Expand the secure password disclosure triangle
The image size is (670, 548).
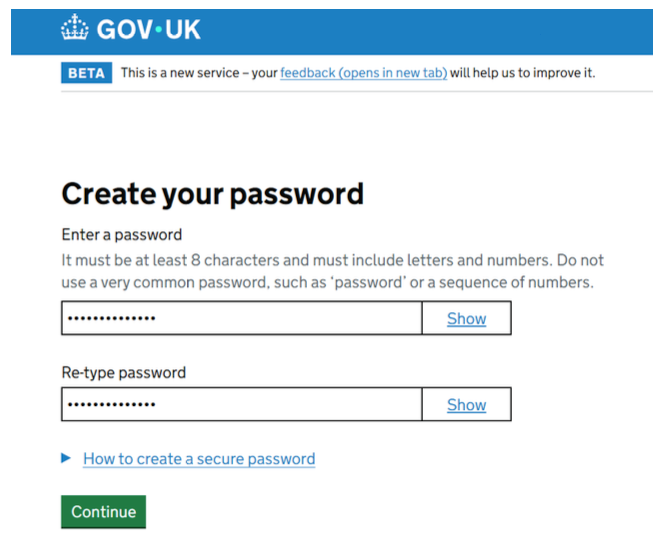point(66,458)
